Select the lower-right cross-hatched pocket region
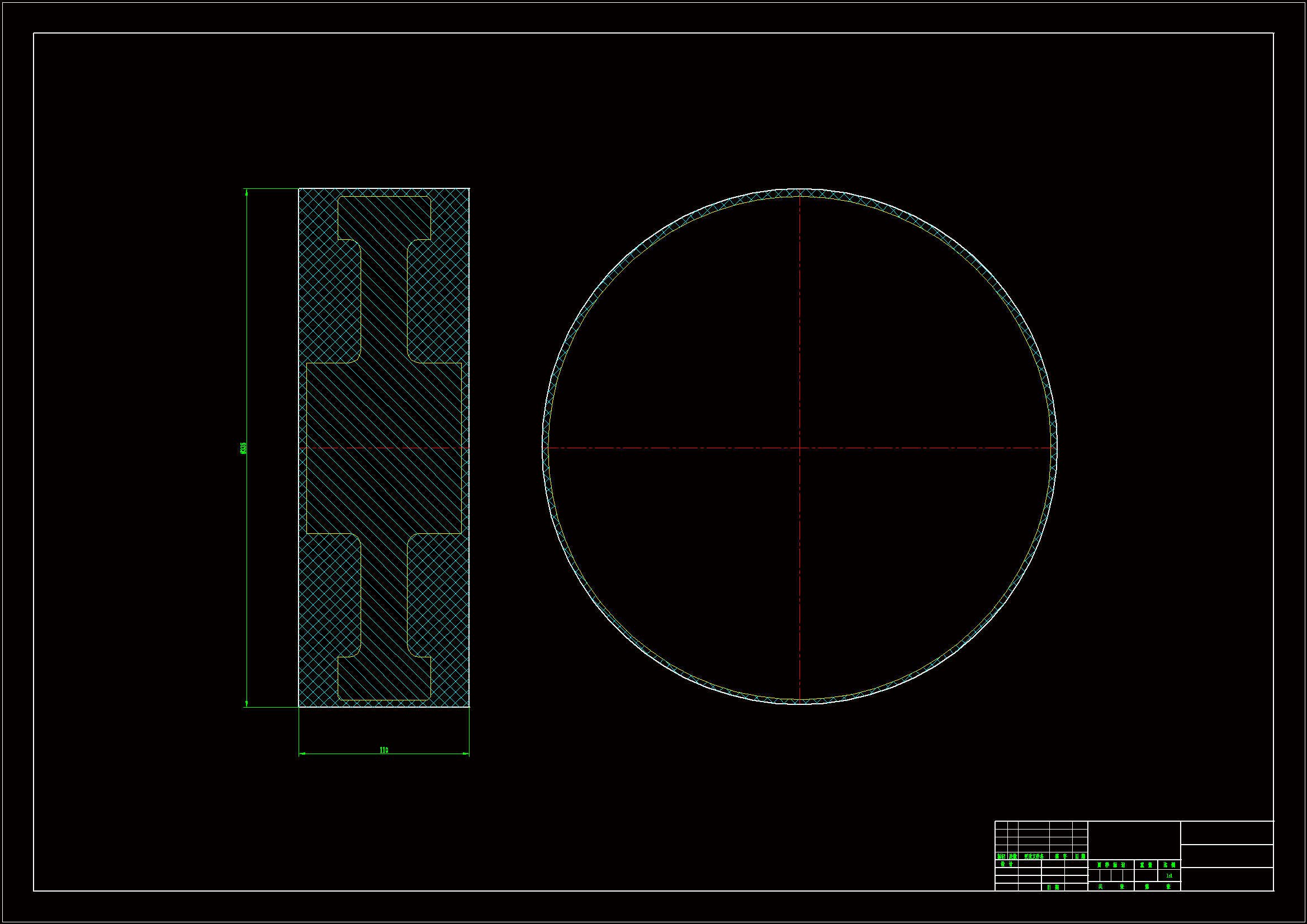 point(438,592)
